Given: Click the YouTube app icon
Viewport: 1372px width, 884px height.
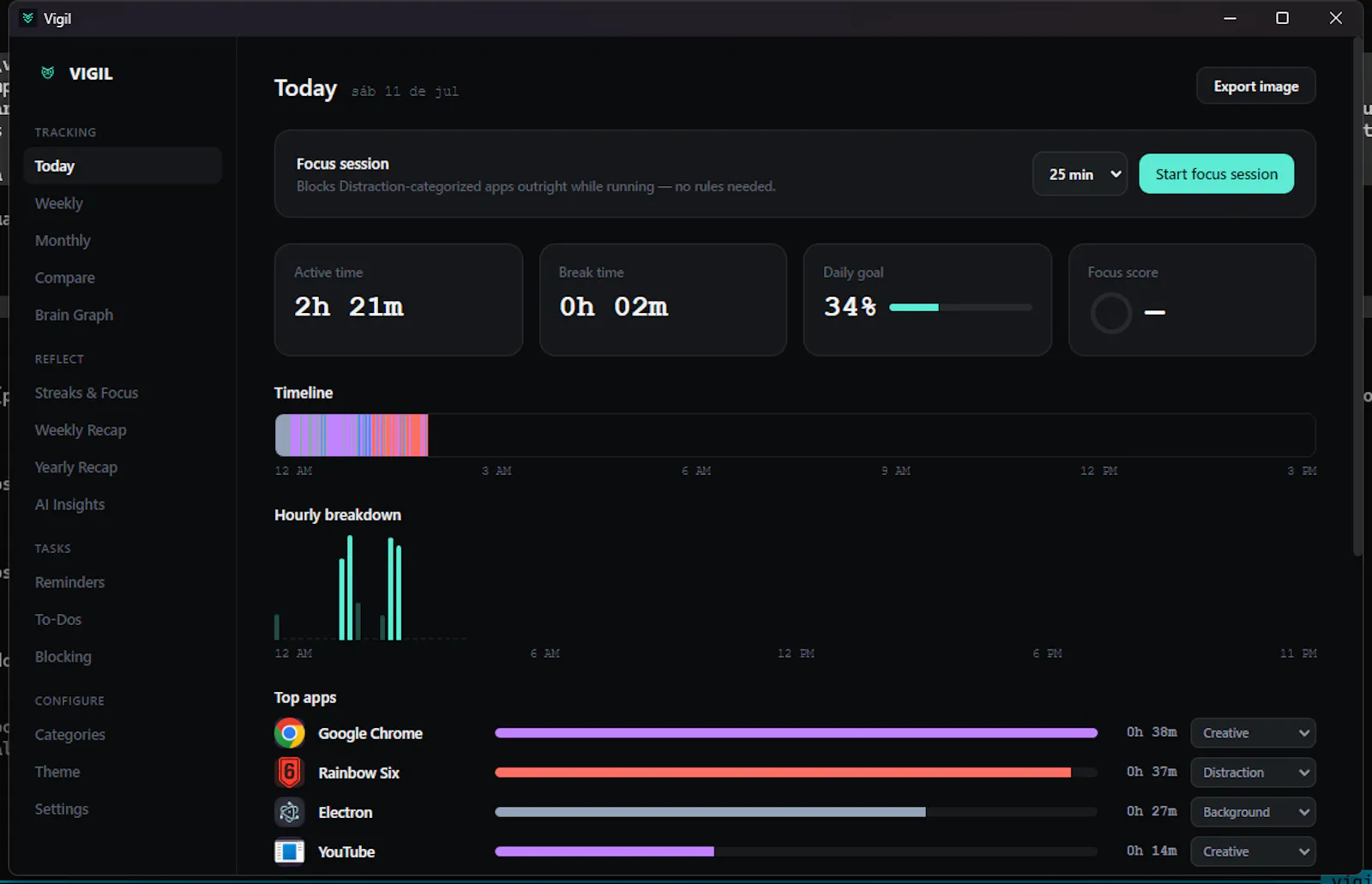Looking at the screenshot, I should coord(290,851).
